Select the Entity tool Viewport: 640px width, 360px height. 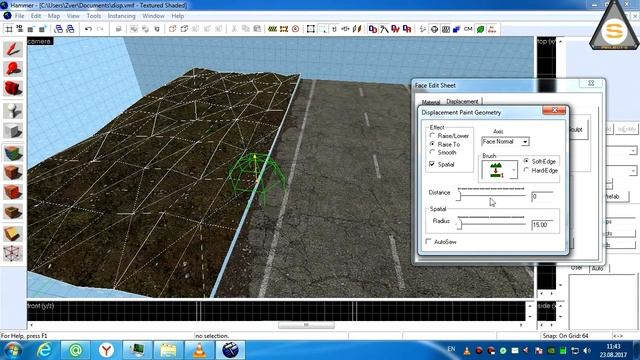(x=13, y=111)
